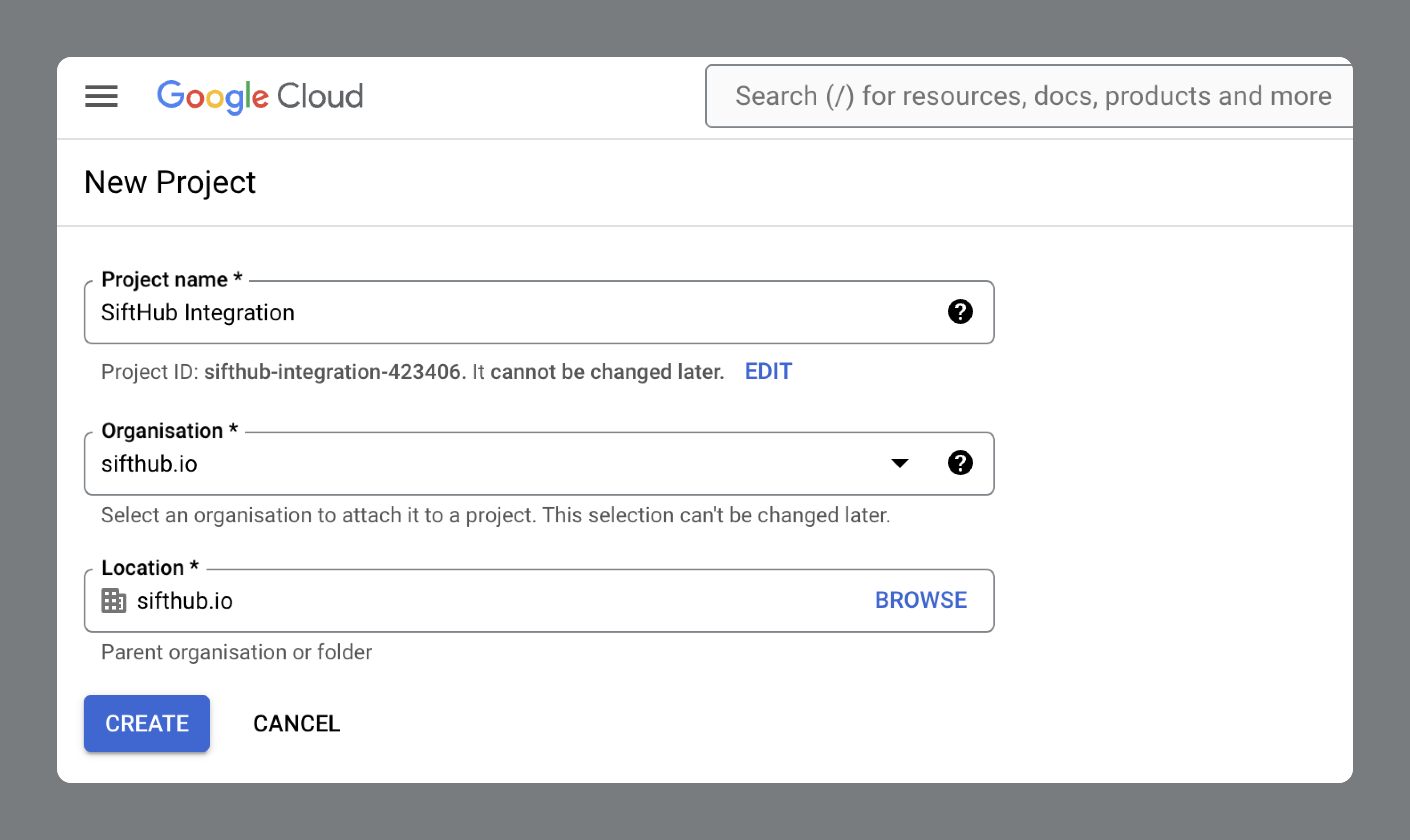Click the "Parent organisation or folder" hint text
Image resolution: width=1410 pixels, height=840 pixels.
[236, 652]
